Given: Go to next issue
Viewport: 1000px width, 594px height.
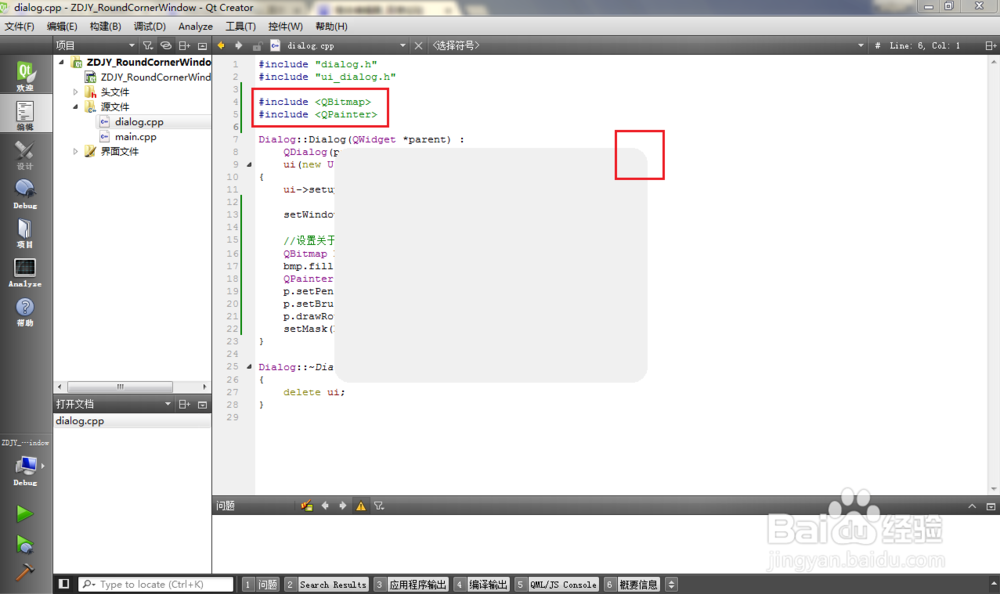Looking at the screenshot, I should click(x=342, y=505).
